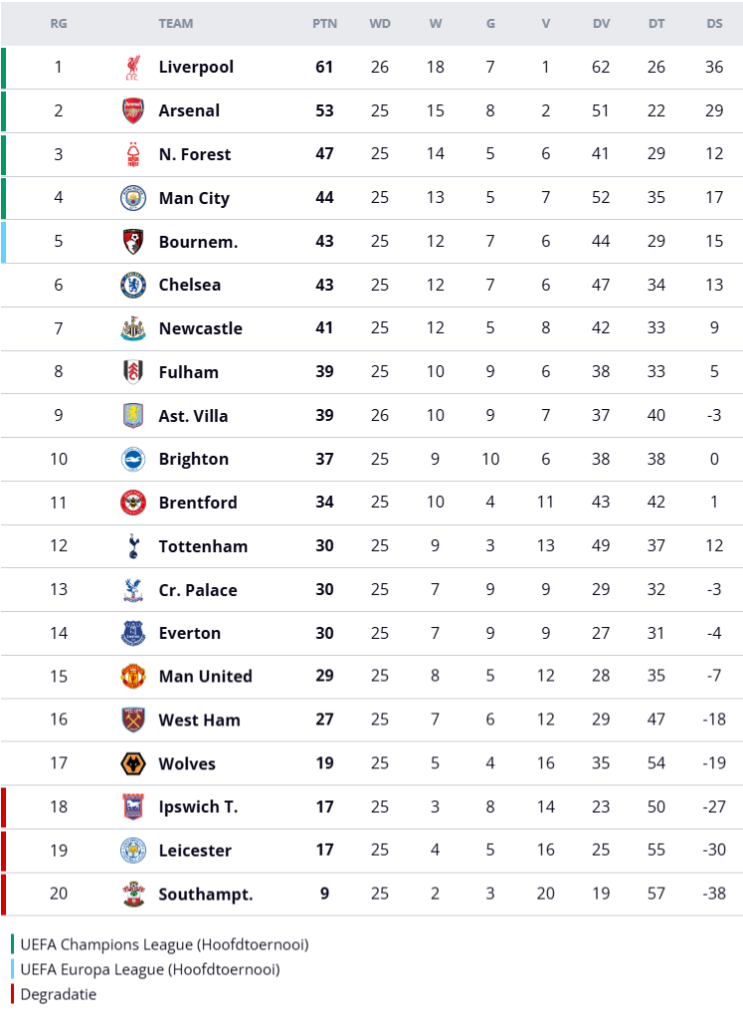Screen dimensions: 743x1024
Task: Click the Man City club crest
Action: (x=133, y=198)
